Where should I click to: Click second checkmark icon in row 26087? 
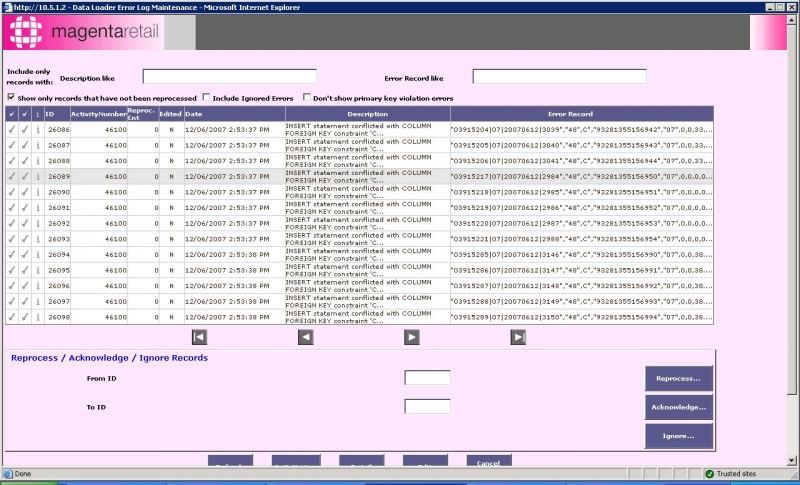[25, 145]
